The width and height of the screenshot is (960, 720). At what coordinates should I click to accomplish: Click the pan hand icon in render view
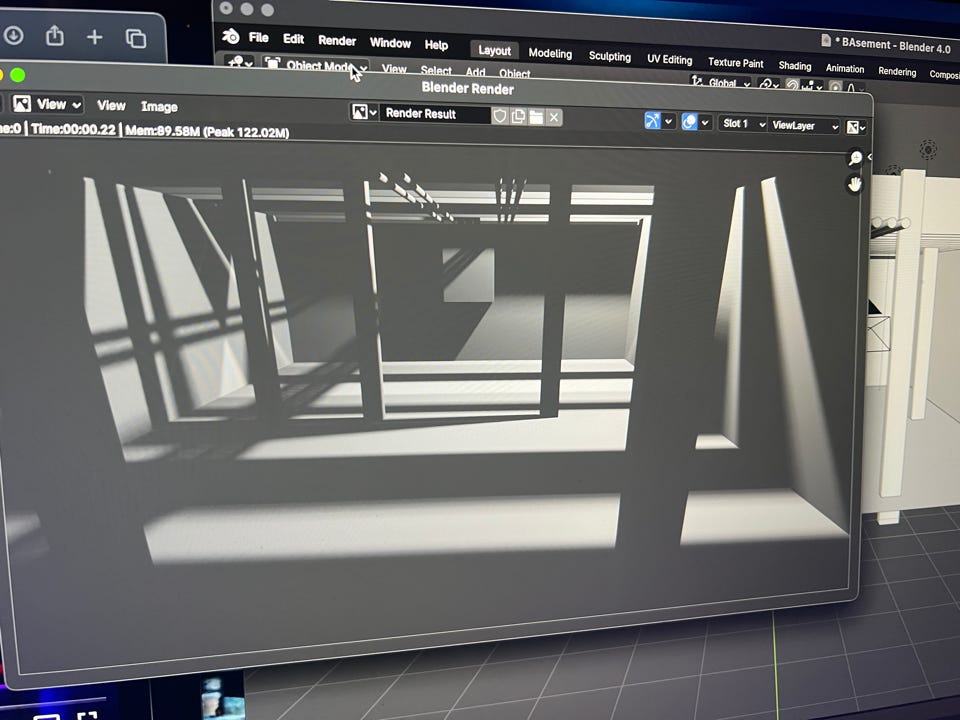[855, 183]
